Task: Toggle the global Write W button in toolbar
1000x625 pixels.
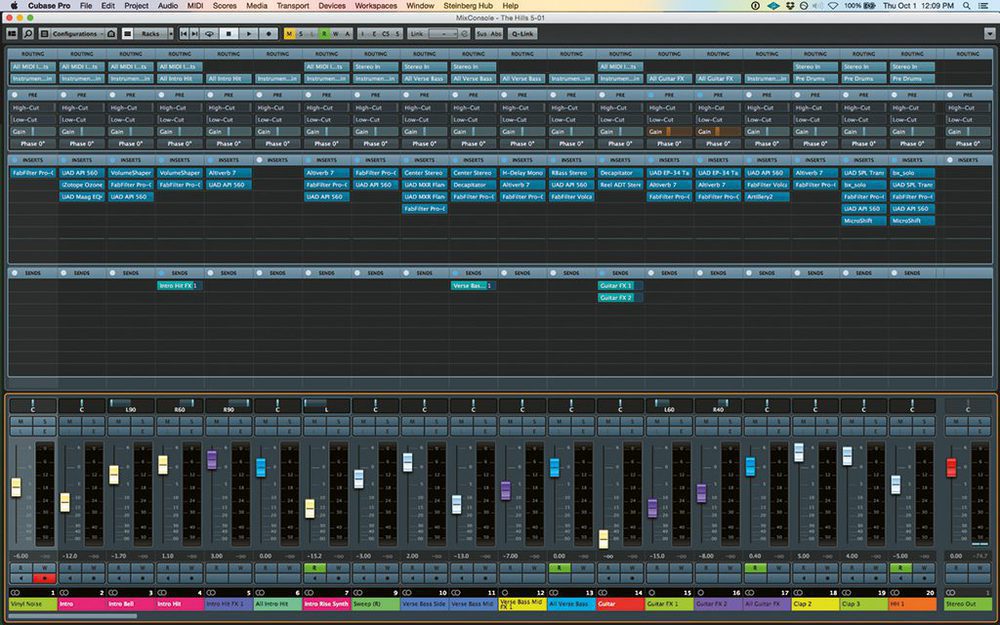Action: point(335,34)
